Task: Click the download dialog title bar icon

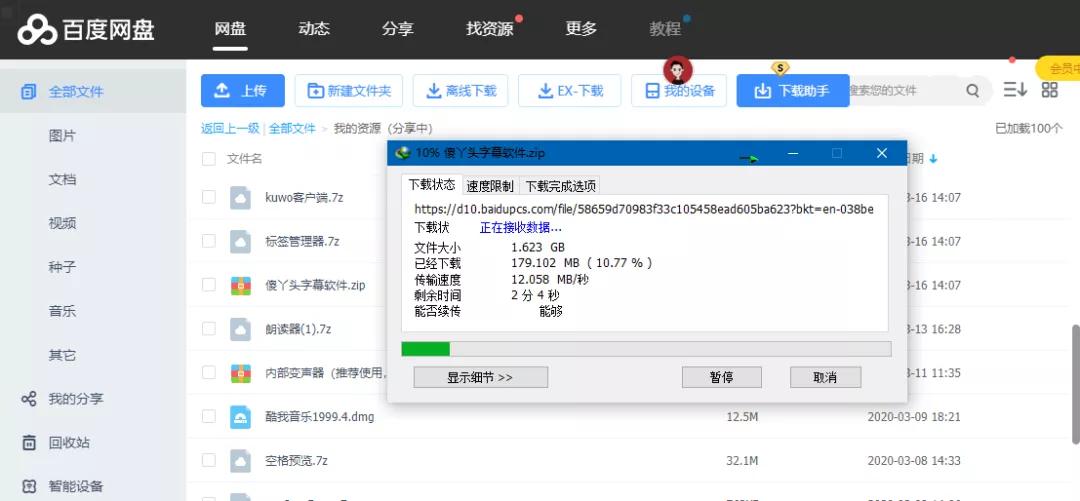Action: (x=403, y=153)
